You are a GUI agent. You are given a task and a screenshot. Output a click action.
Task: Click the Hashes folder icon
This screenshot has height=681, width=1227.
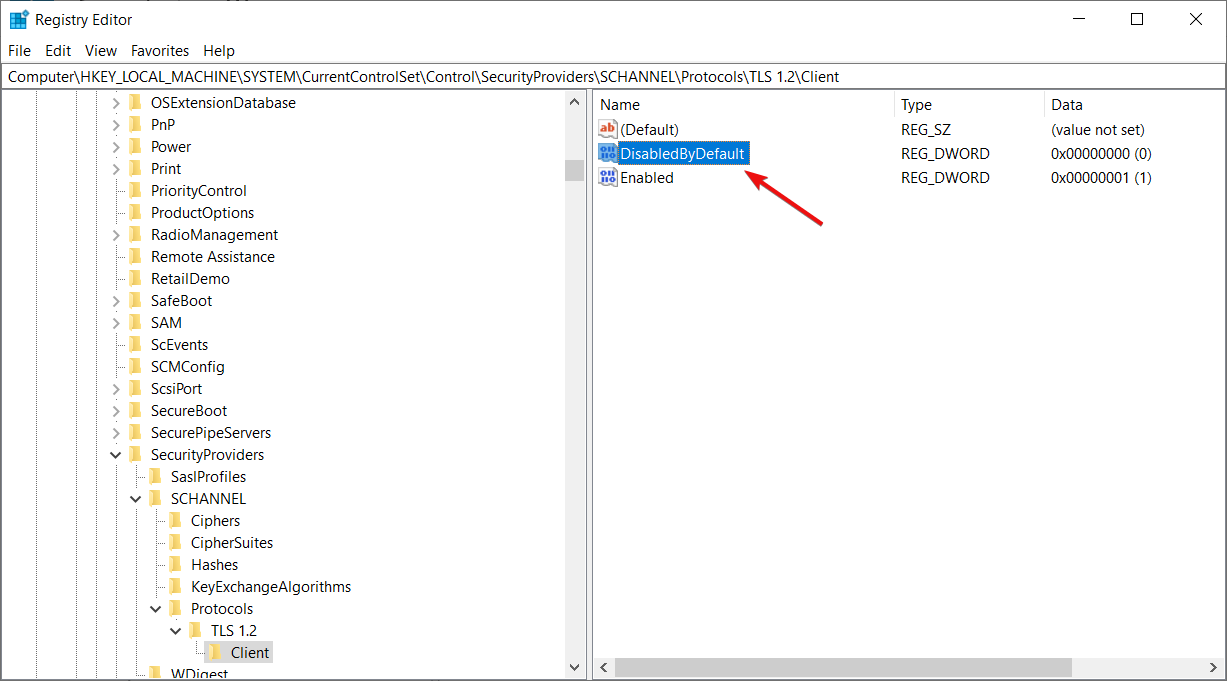175,564
